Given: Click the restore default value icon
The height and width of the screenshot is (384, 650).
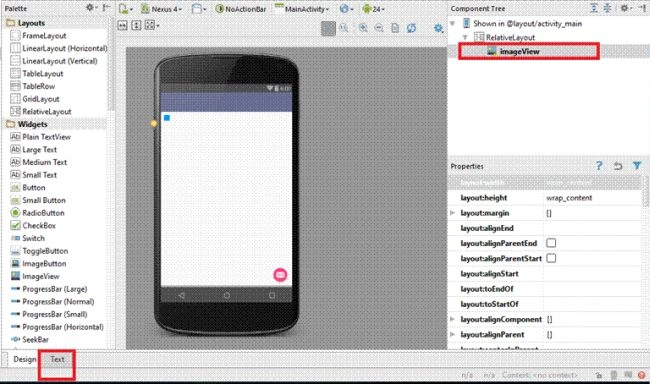Looking at the screenshot, I should pyautogui.click(x=618, y=166).
